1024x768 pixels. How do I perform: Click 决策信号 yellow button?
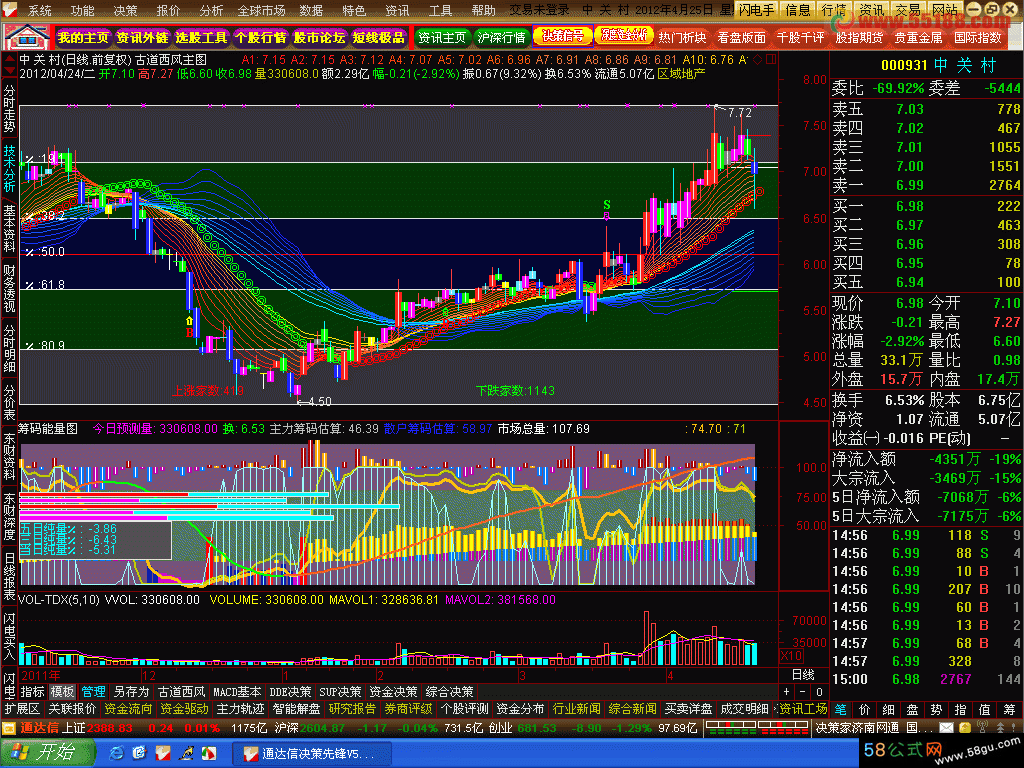point(563,36)
